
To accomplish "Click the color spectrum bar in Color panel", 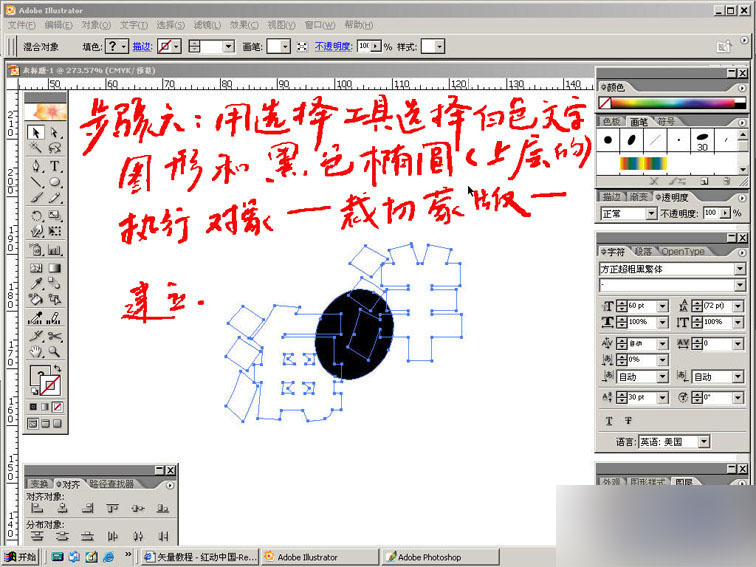I will [673, 103].
